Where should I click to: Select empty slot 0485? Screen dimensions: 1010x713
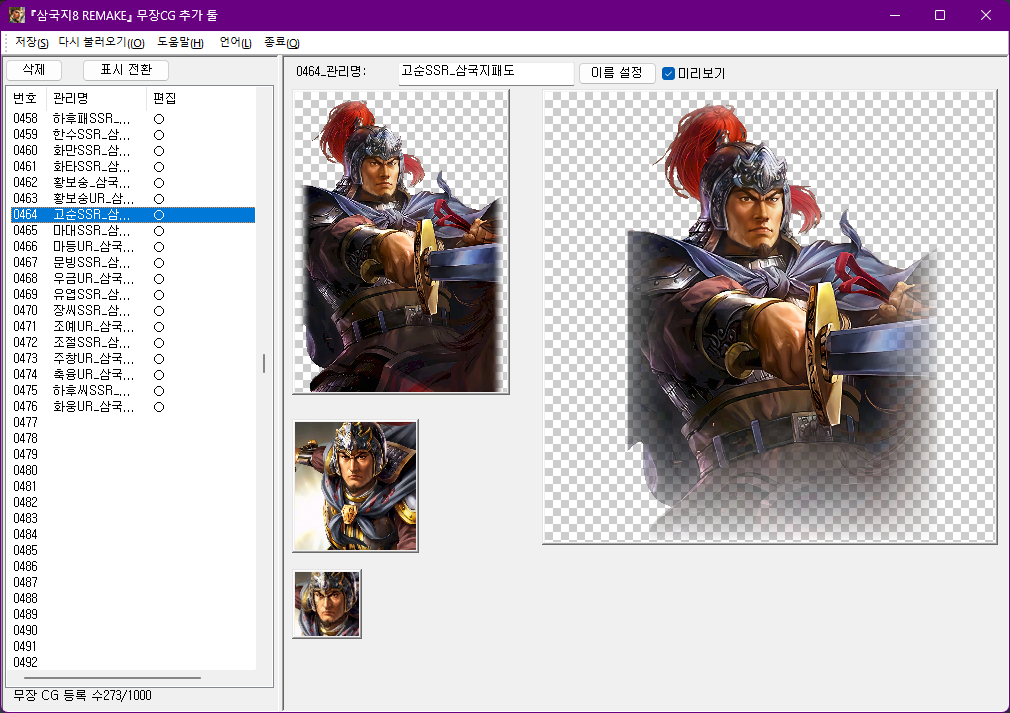(x=133, y=551)
